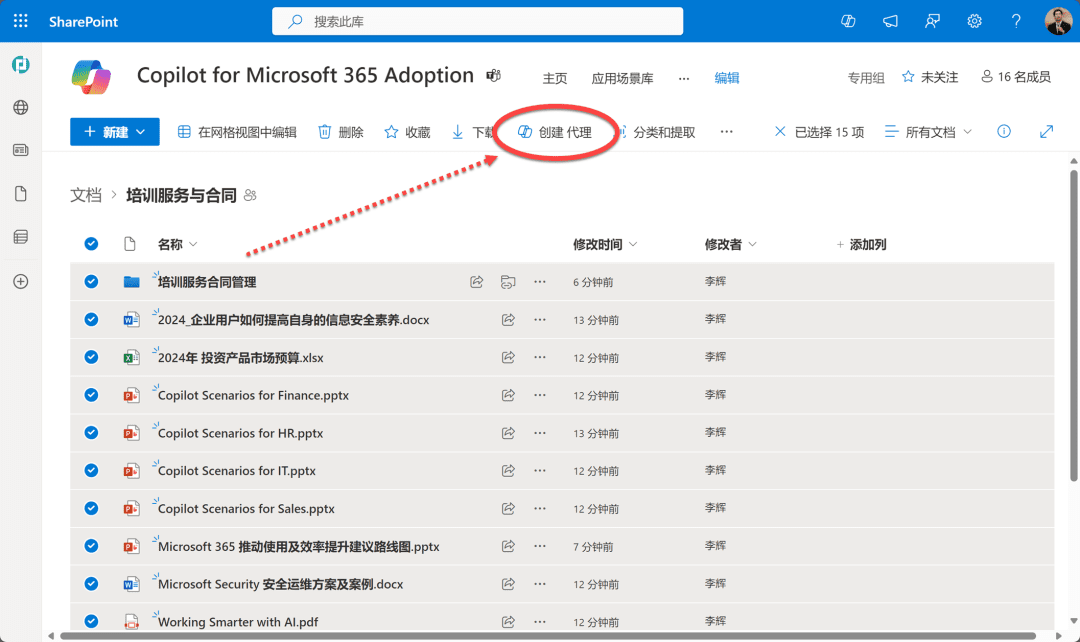Open Working Smarter with AI.pdf

pos(238,622)
